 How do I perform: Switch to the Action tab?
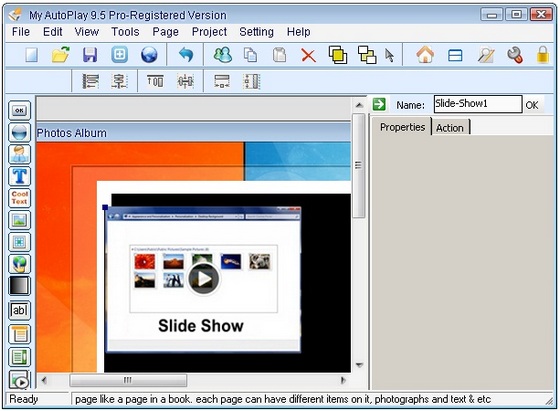click(x=450, y=127)
